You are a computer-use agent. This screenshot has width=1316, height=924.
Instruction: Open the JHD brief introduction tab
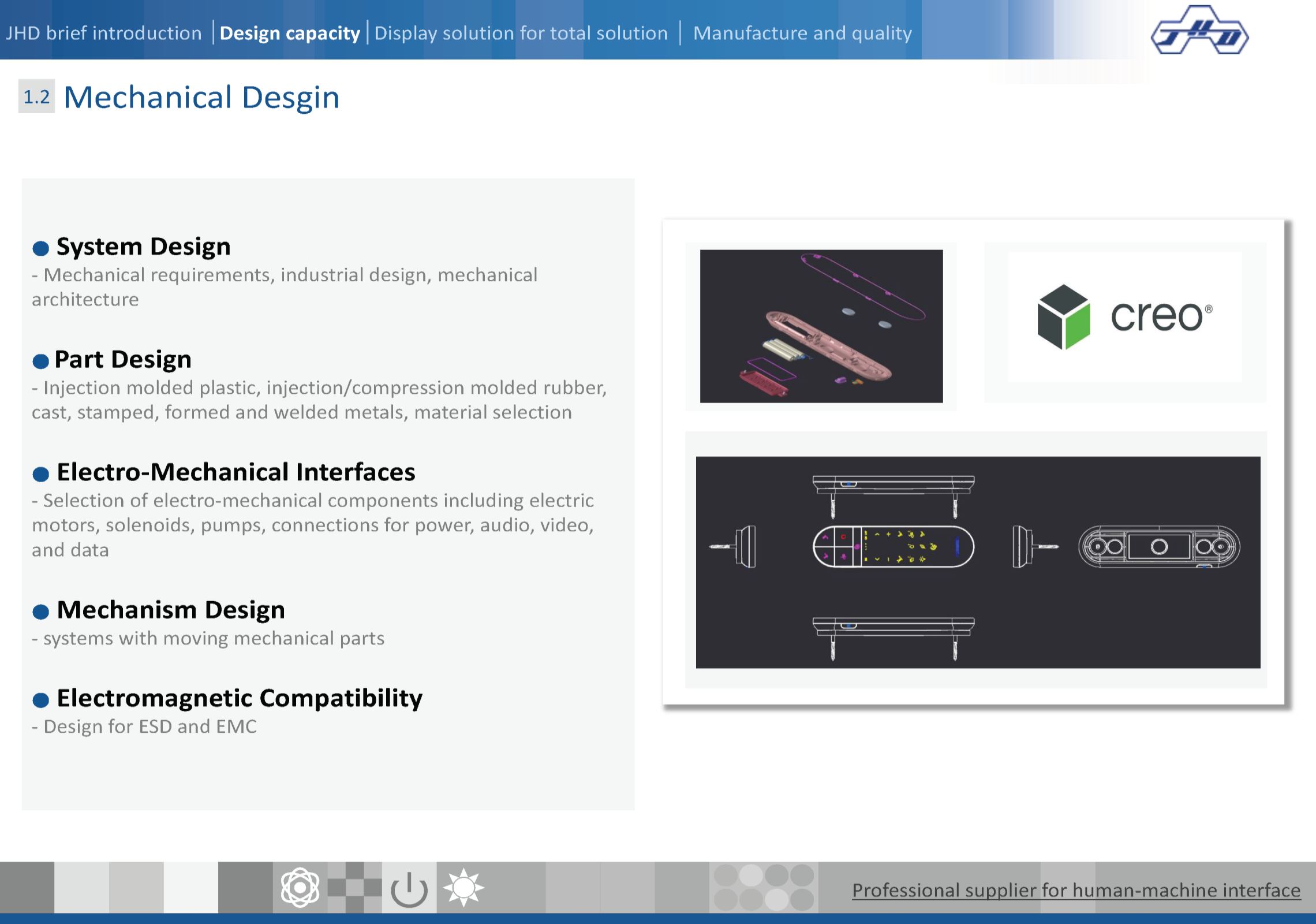[x=104, y=33]
